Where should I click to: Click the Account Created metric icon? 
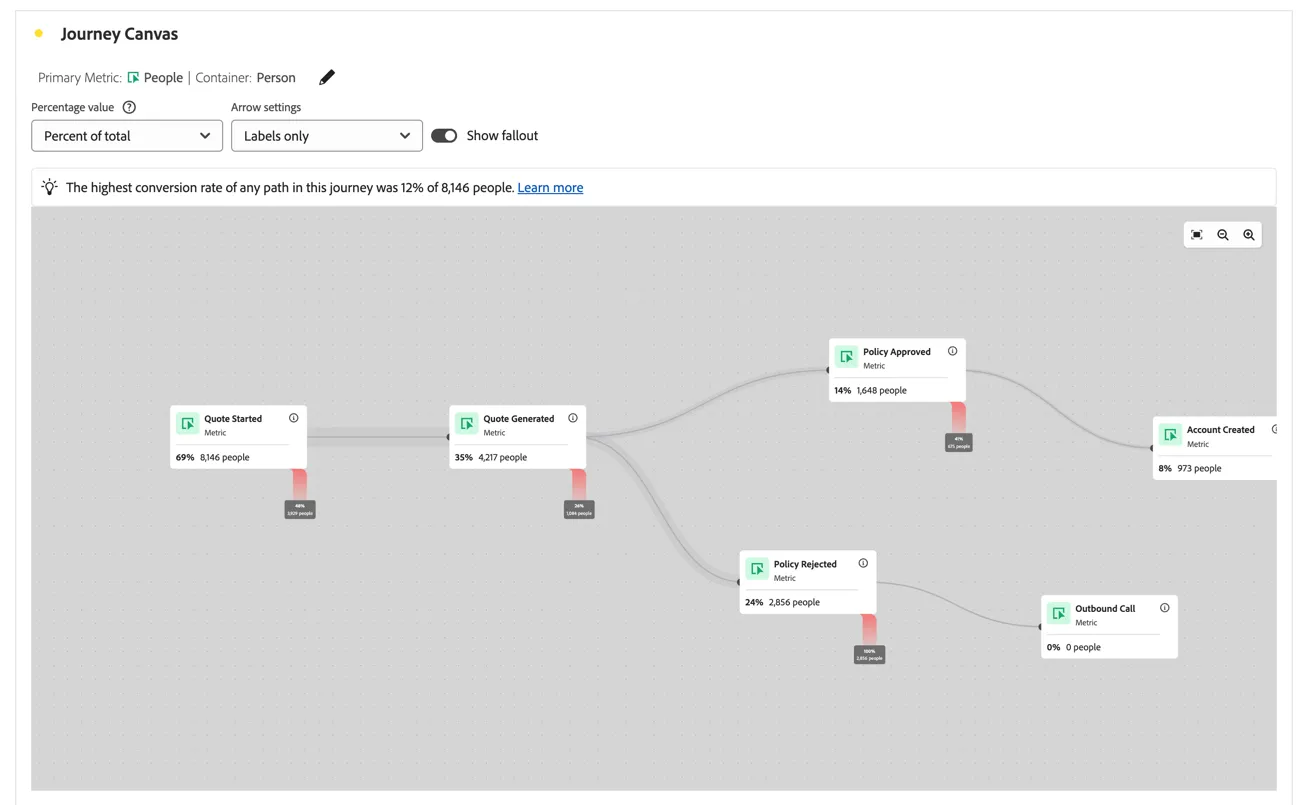pos(1170,435)
